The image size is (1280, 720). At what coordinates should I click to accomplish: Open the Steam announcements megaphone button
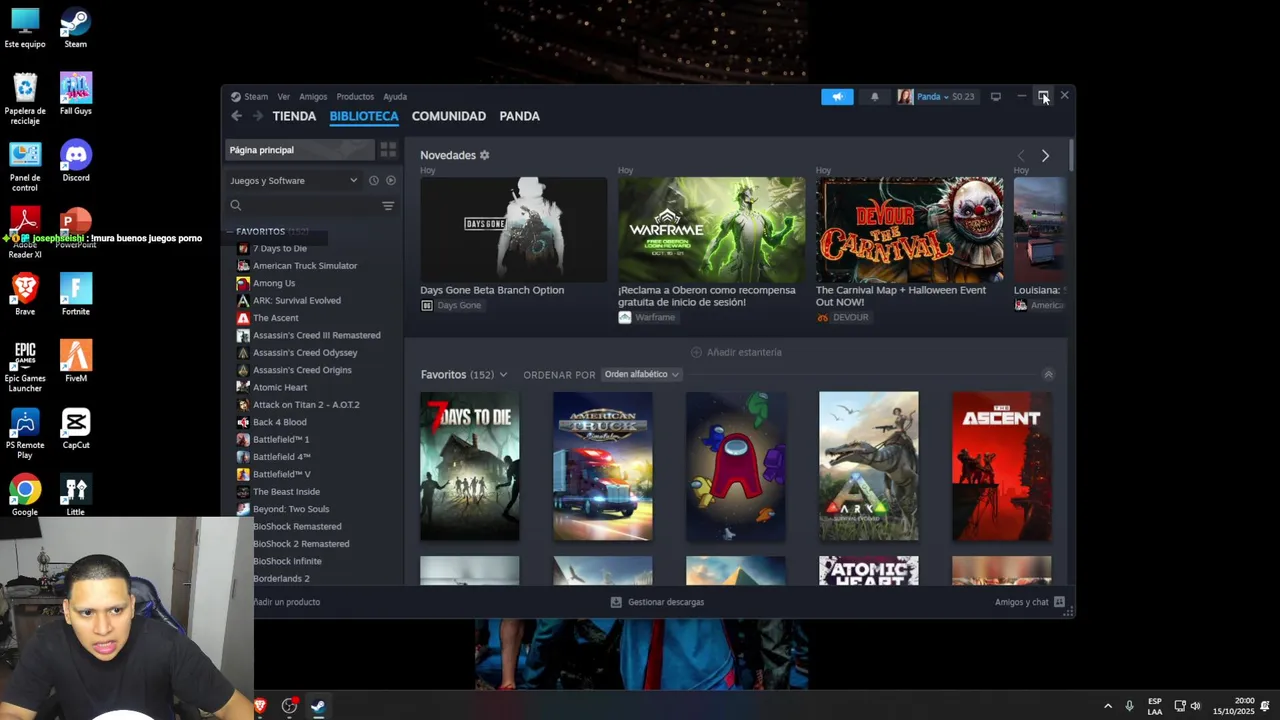point(837,97)
